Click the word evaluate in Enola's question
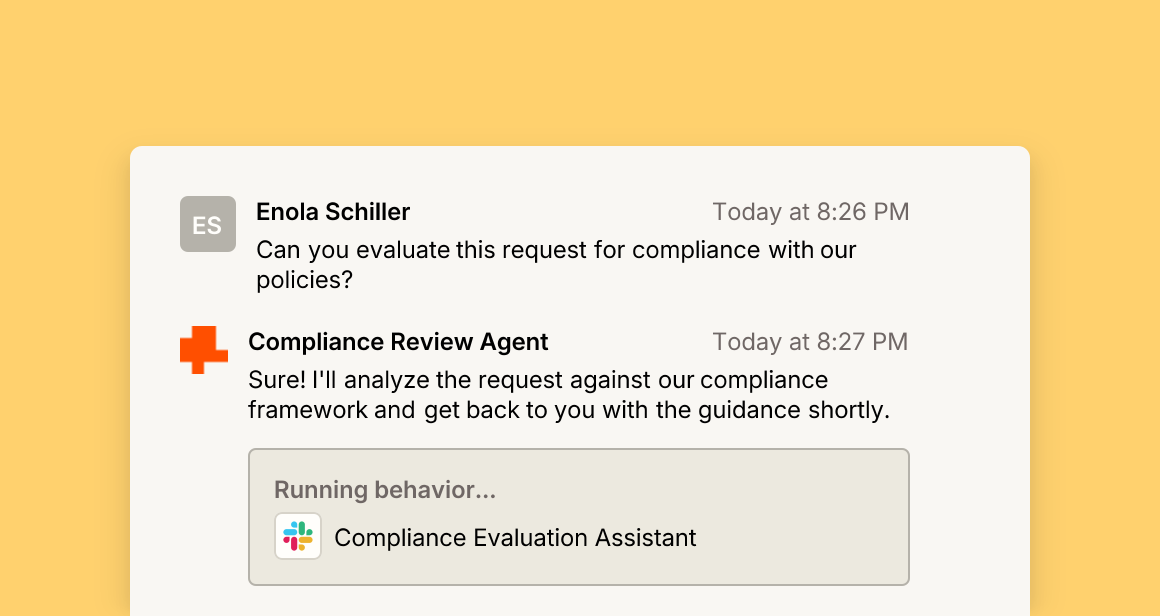This screenshot has width=1160, height=616. coord(403,250)
